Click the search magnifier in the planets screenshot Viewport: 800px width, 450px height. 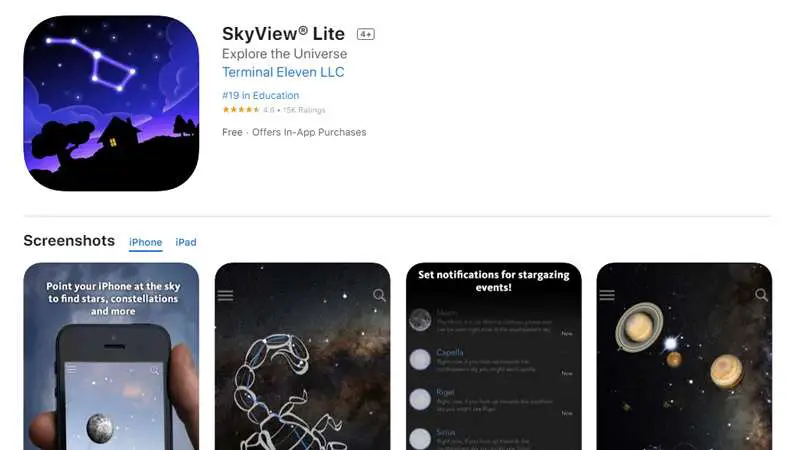click(x=761, y=295)
